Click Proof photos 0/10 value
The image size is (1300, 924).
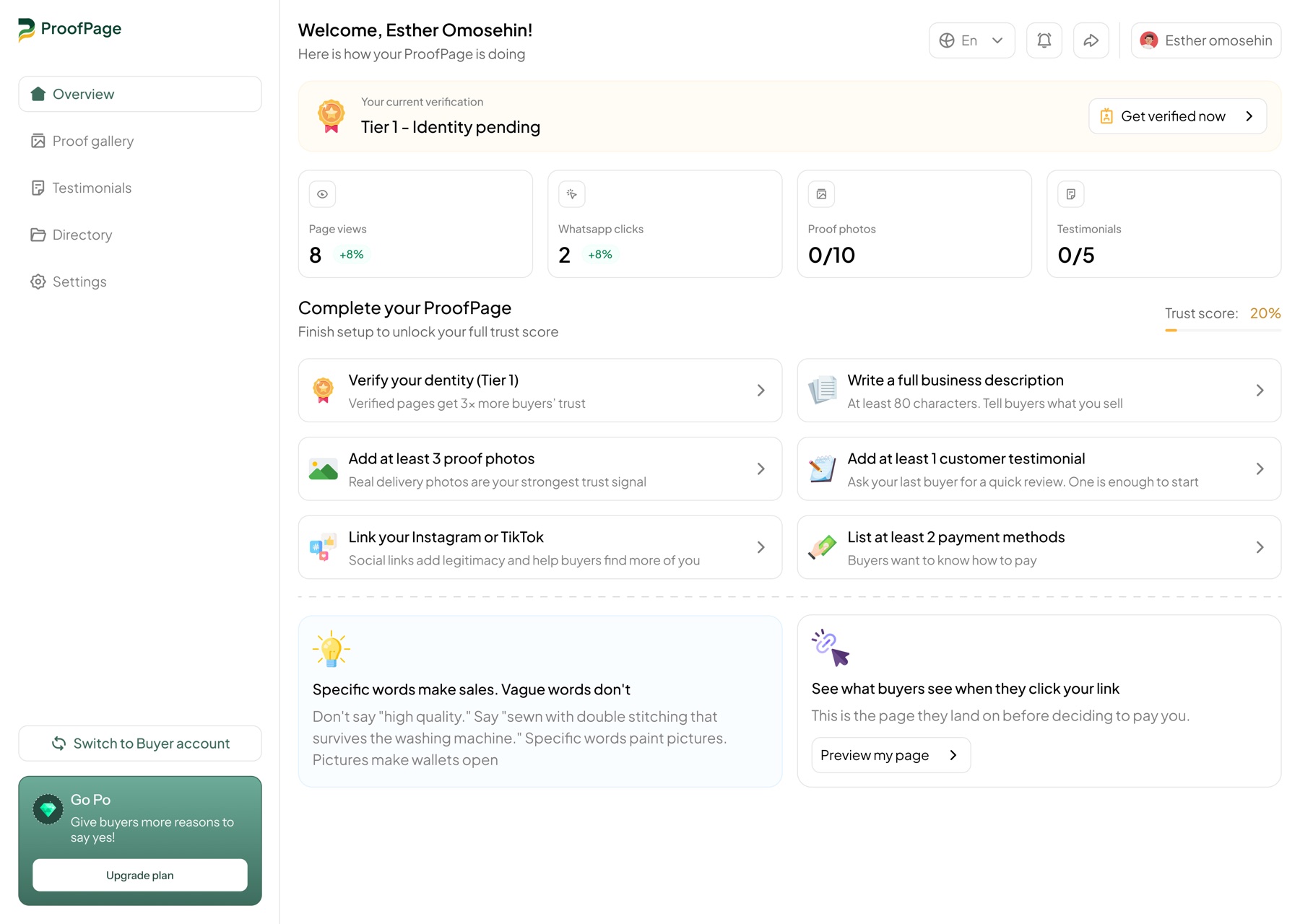831,255
